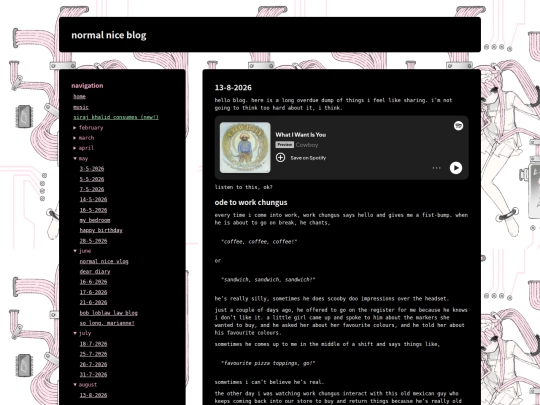Open the 26-7-2026 post
Screen dimensions: 540x405
tap(93, 364)
